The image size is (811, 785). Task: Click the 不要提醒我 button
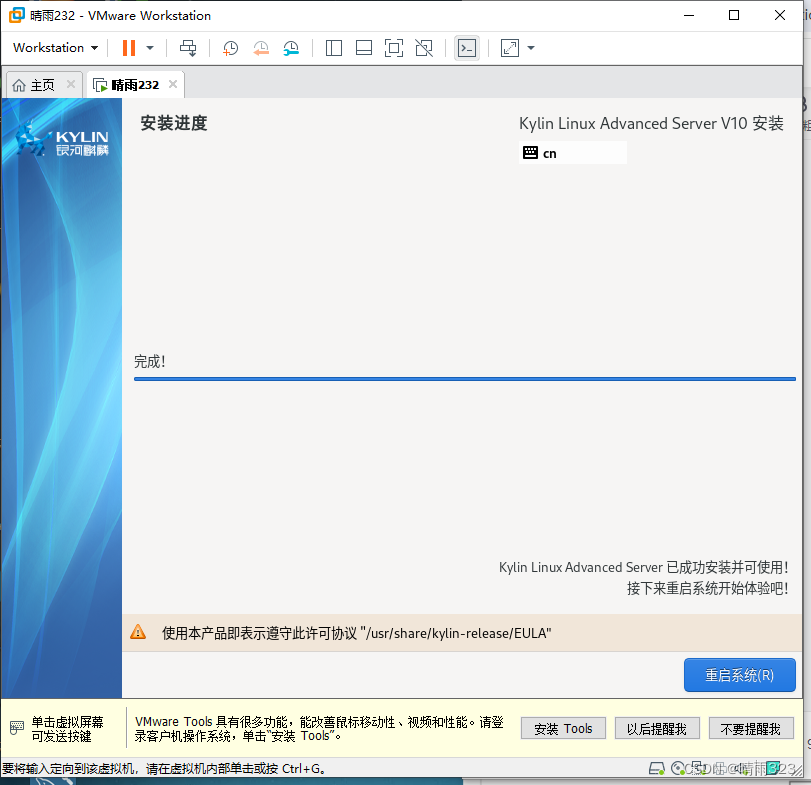[750, 729]
